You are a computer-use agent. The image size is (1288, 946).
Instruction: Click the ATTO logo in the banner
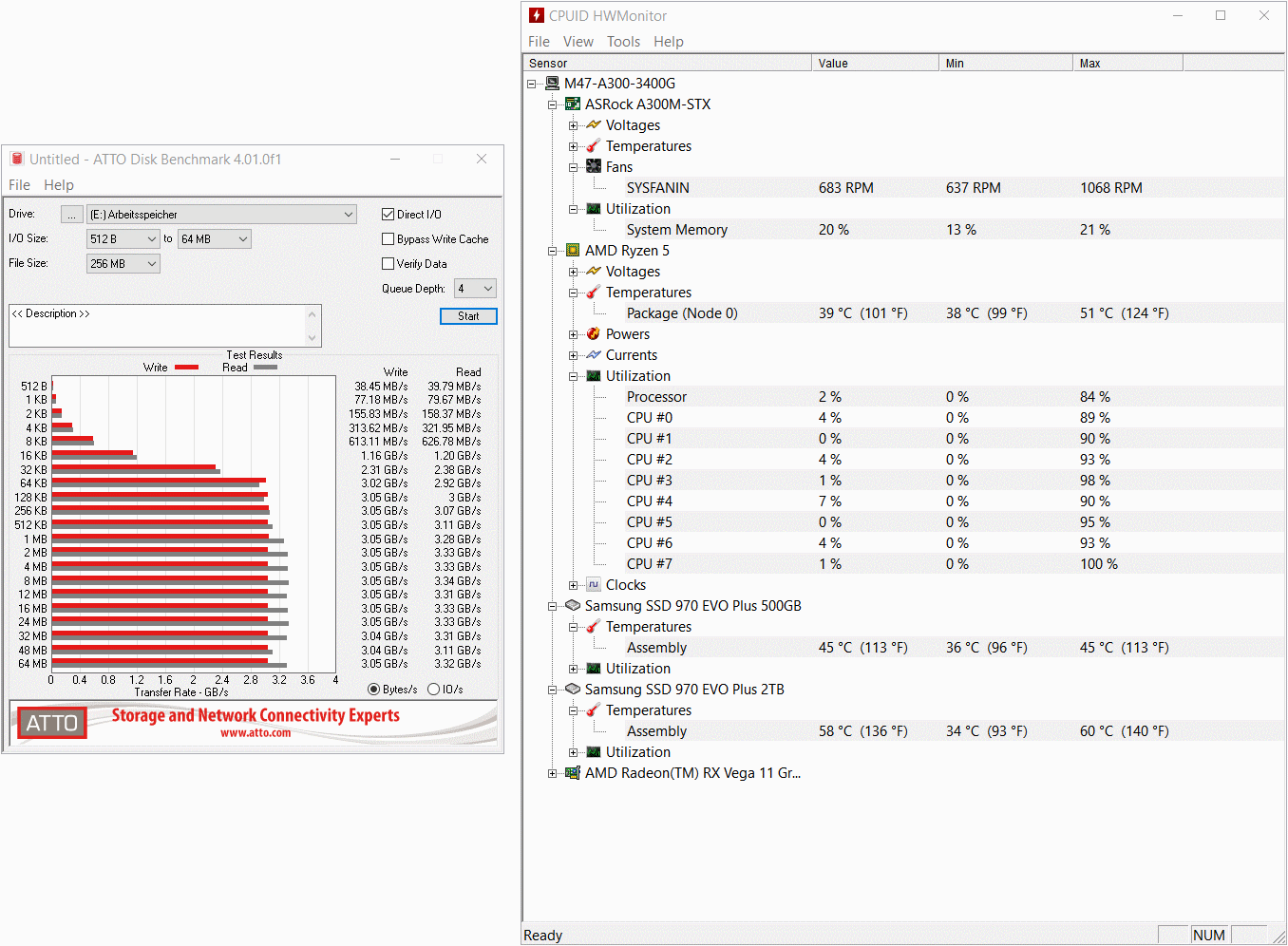click(52, 724)
